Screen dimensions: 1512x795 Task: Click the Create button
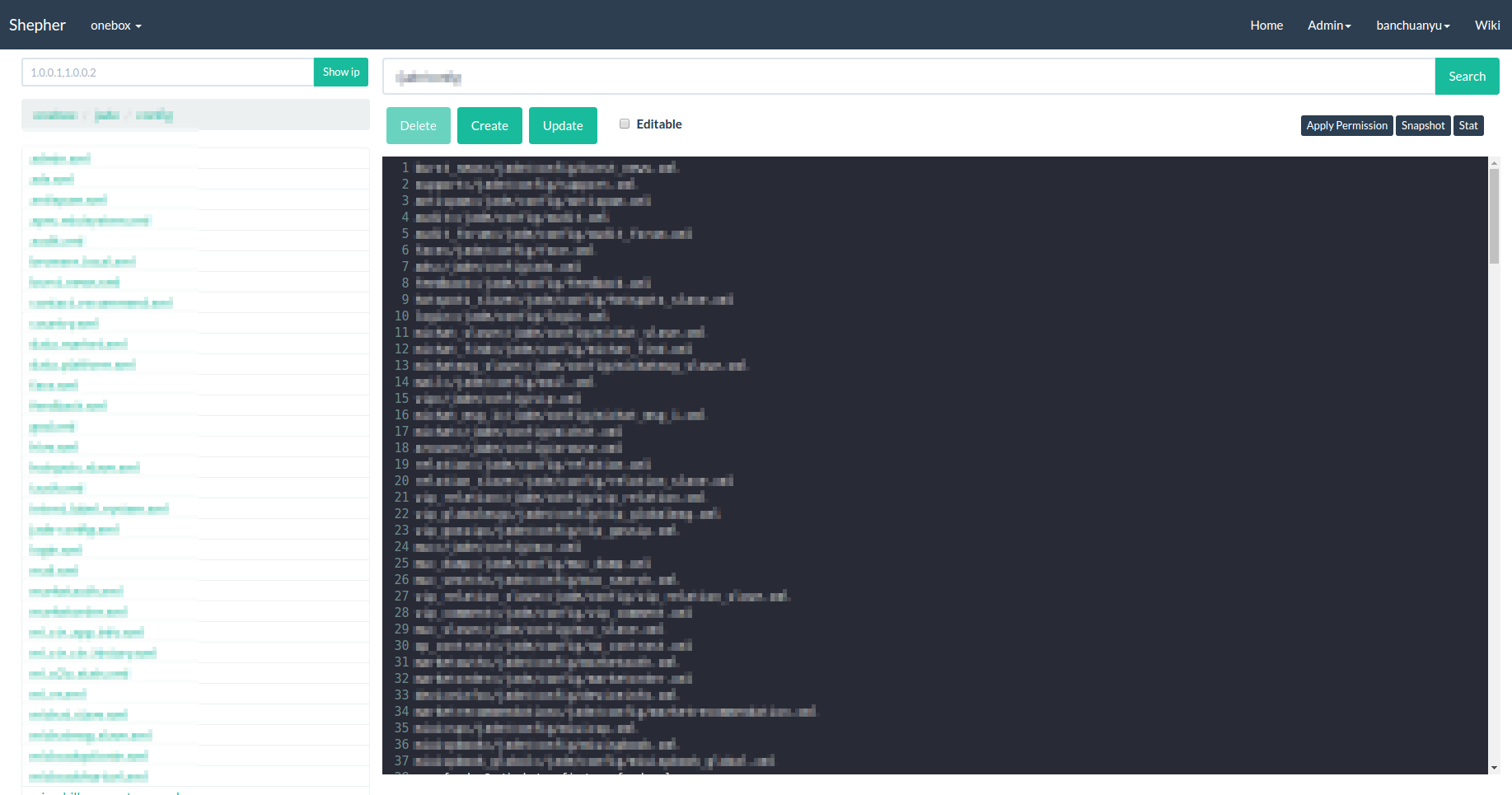coord(489,126)
